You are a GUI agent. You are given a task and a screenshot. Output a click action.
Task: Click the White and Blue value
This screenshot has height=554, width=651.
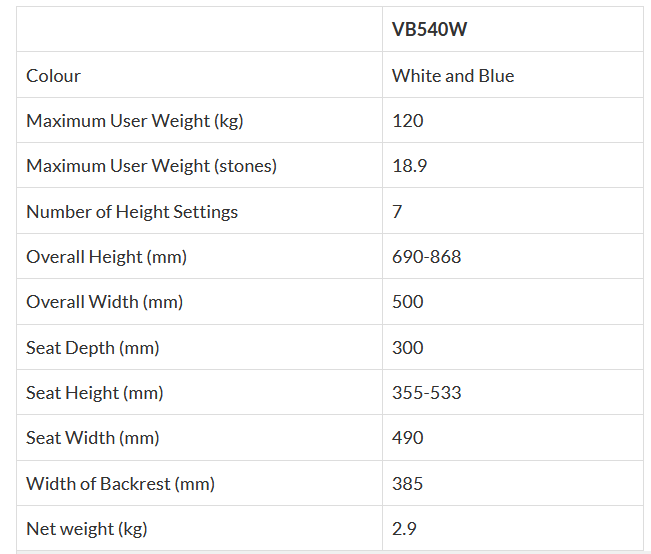(x=453, y=76)
